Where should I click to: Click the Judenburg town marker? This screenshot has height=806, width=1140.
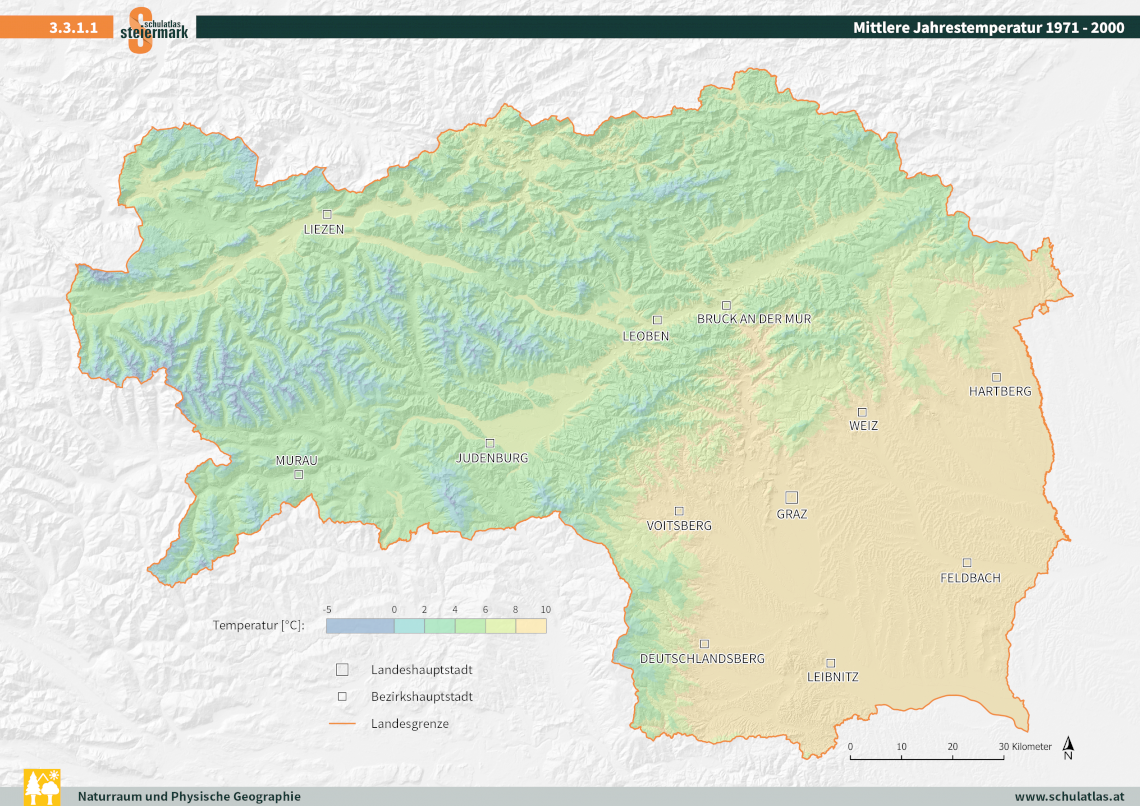tap(490, 443)
